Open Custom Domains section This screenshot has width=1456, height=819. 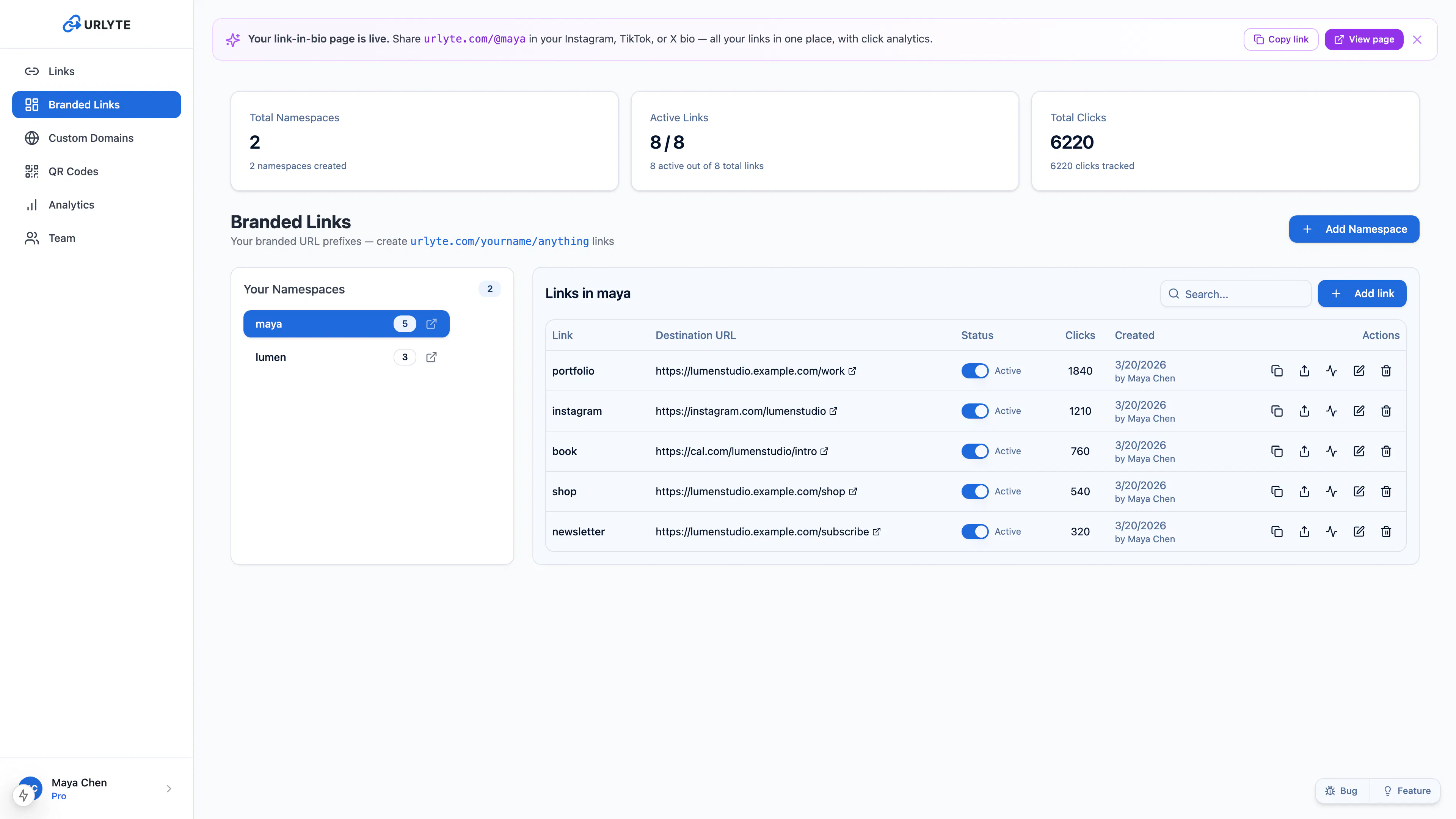tap(97, 138)
